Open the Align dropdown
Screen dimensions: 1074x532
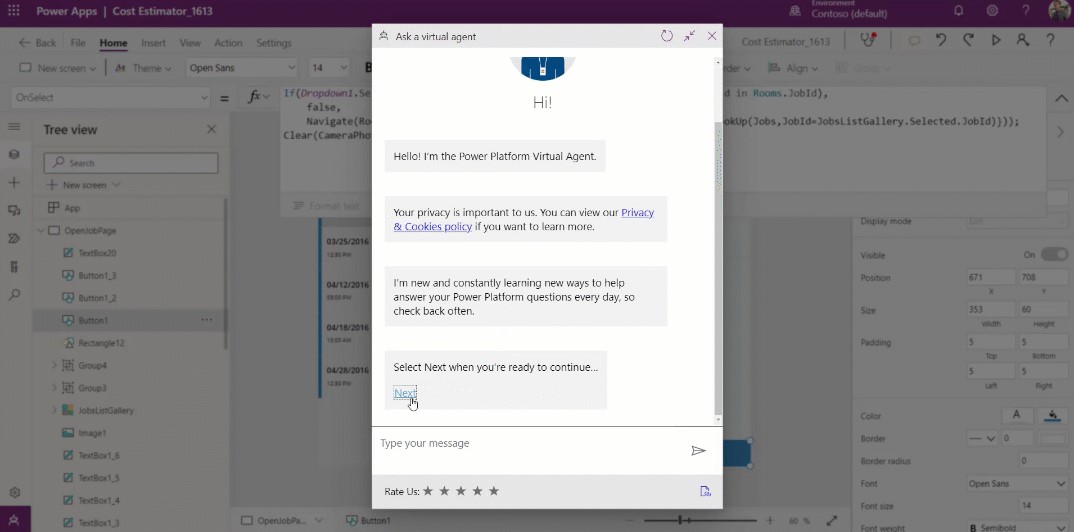793,68
